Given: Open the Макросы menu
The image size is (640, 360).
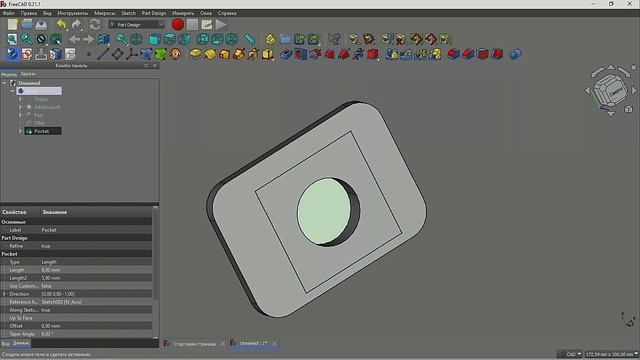Looking at the screenshot, I should (105, 13).
